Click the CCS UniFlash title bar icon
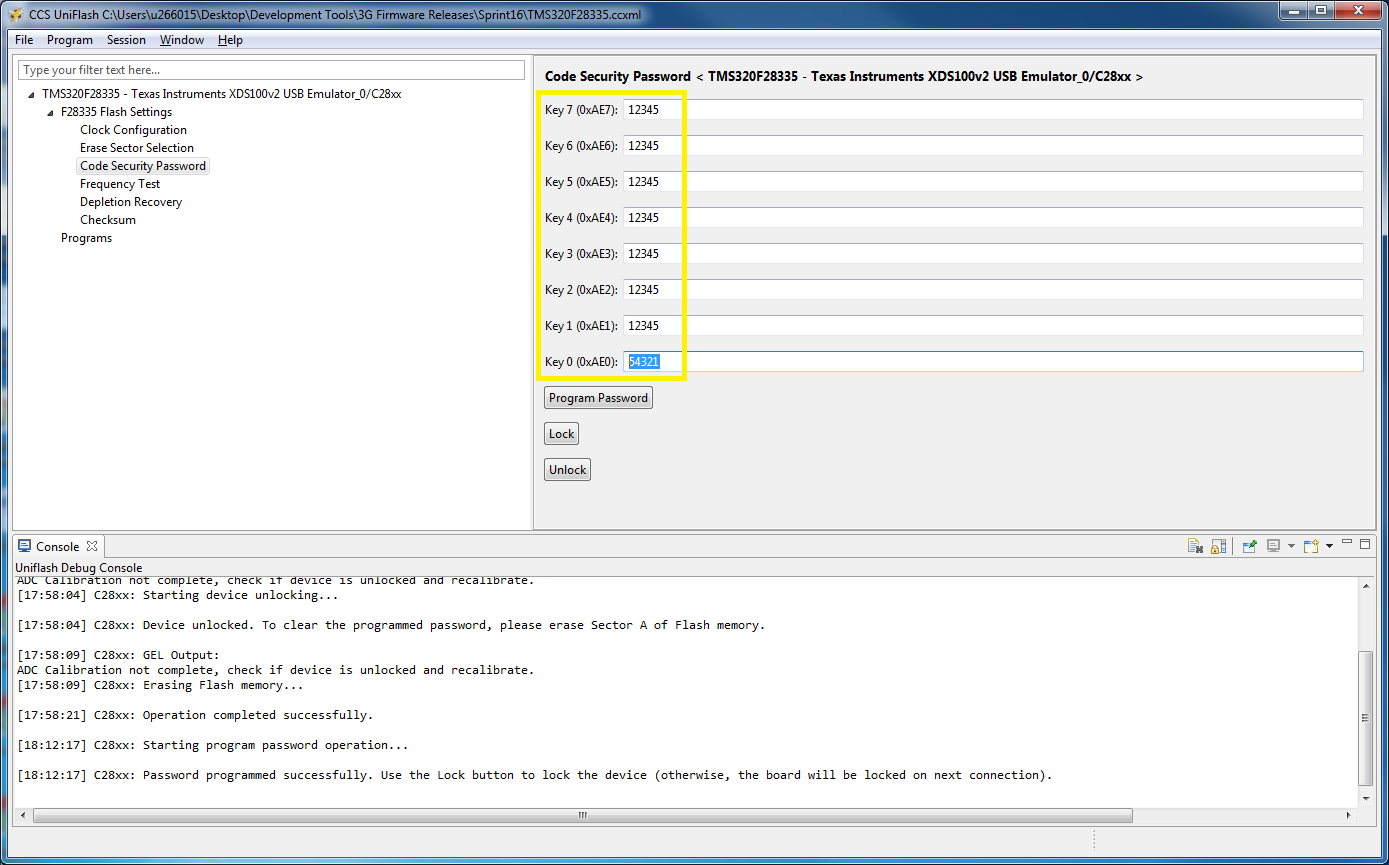The image size is (1389, 865). 16,15
